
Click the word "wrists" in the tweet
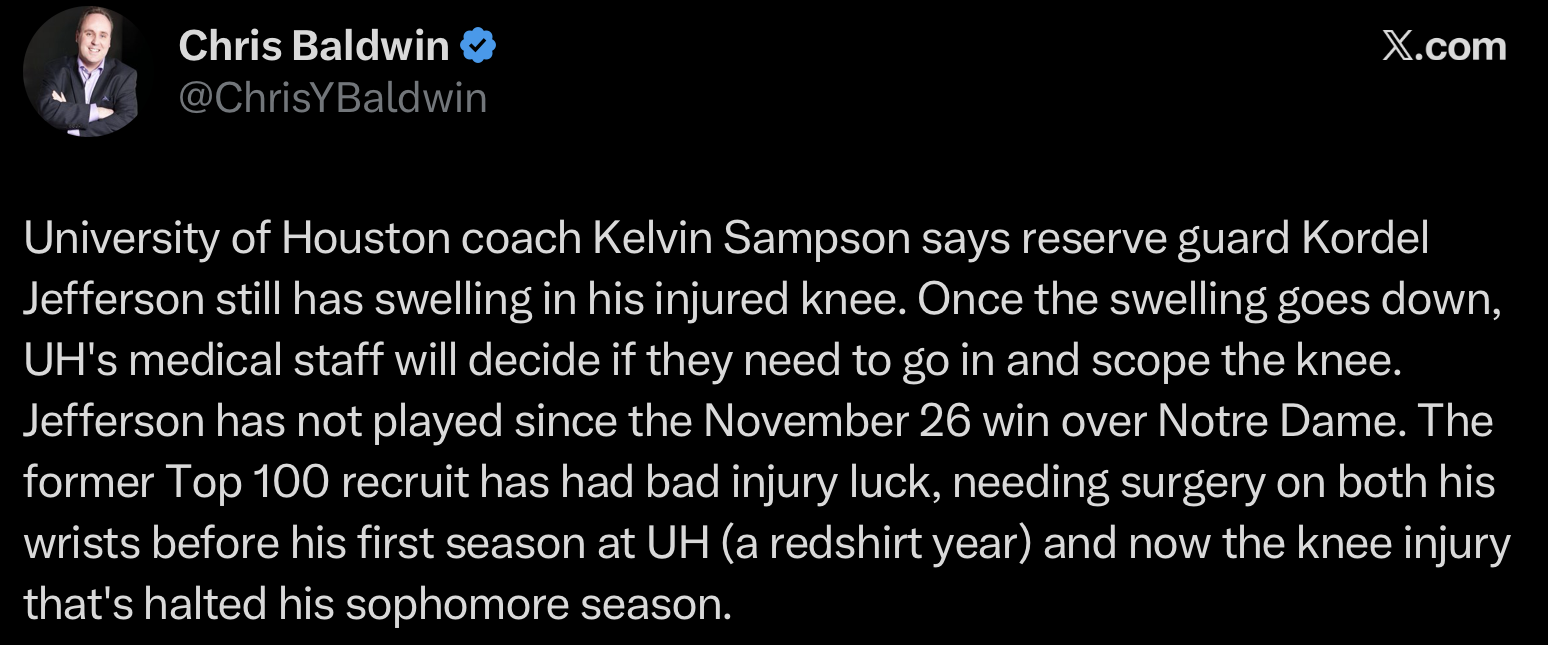(x=79, y=544)
